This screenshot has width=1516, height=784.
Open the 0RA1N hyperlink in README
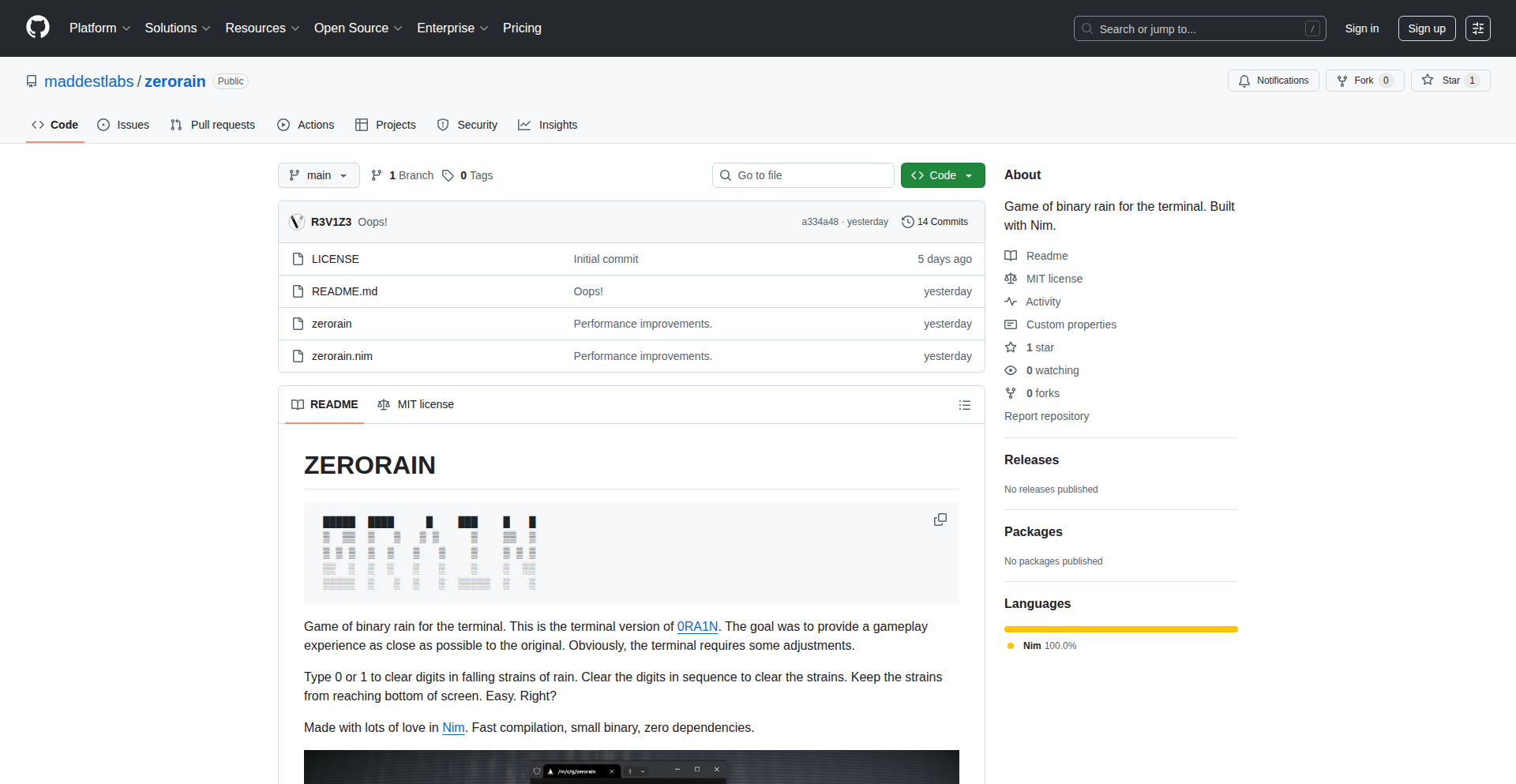(697, 626)
